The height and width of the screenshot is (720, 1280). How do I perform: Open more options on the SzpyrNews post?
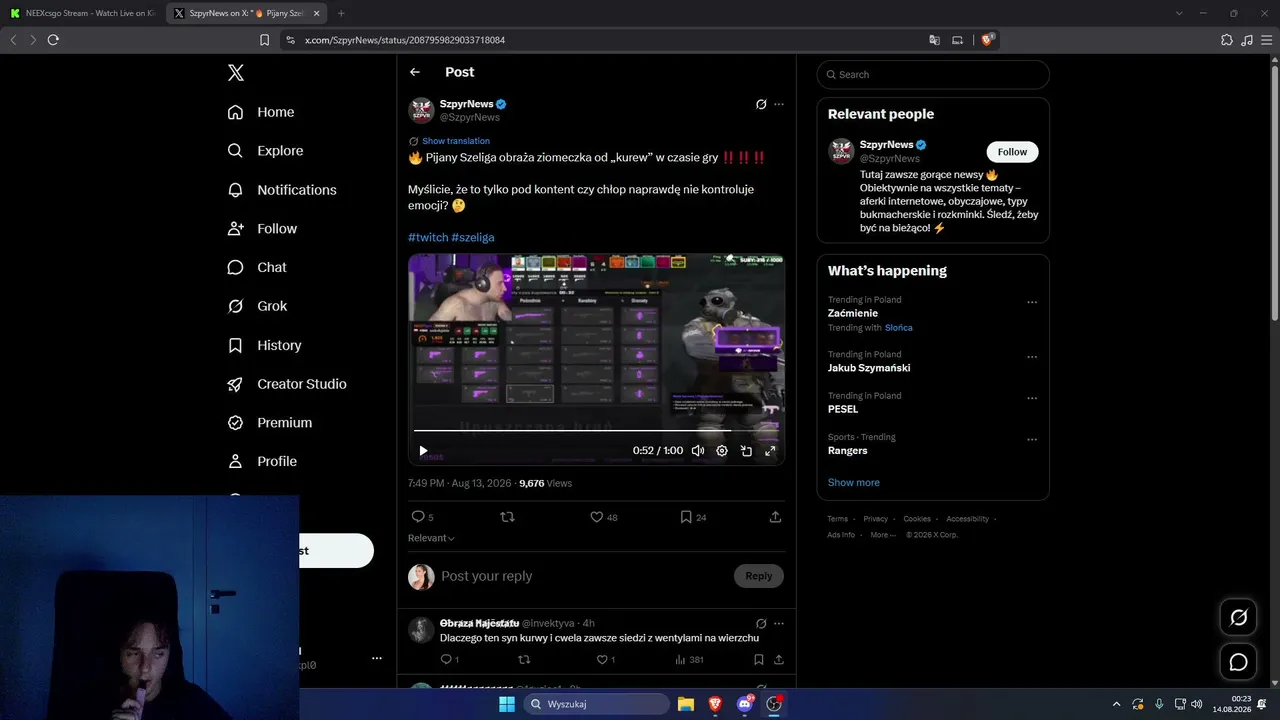tap(779, 104)
